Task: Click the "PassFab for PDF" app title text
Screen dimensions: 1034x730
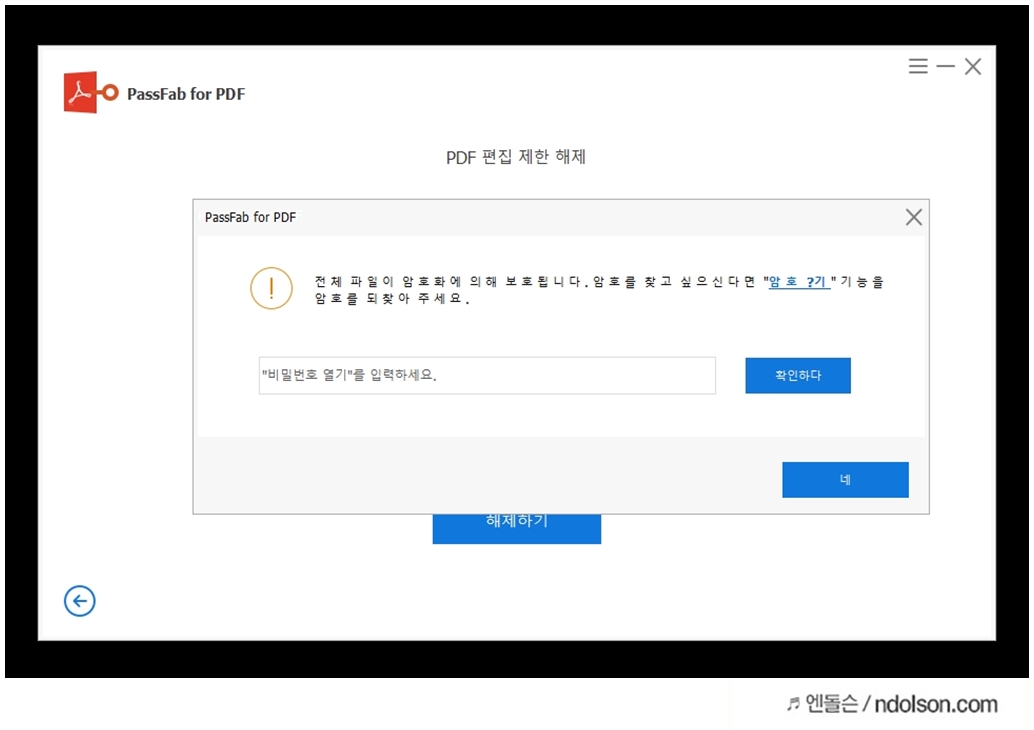Action: (x=186, y=94)
